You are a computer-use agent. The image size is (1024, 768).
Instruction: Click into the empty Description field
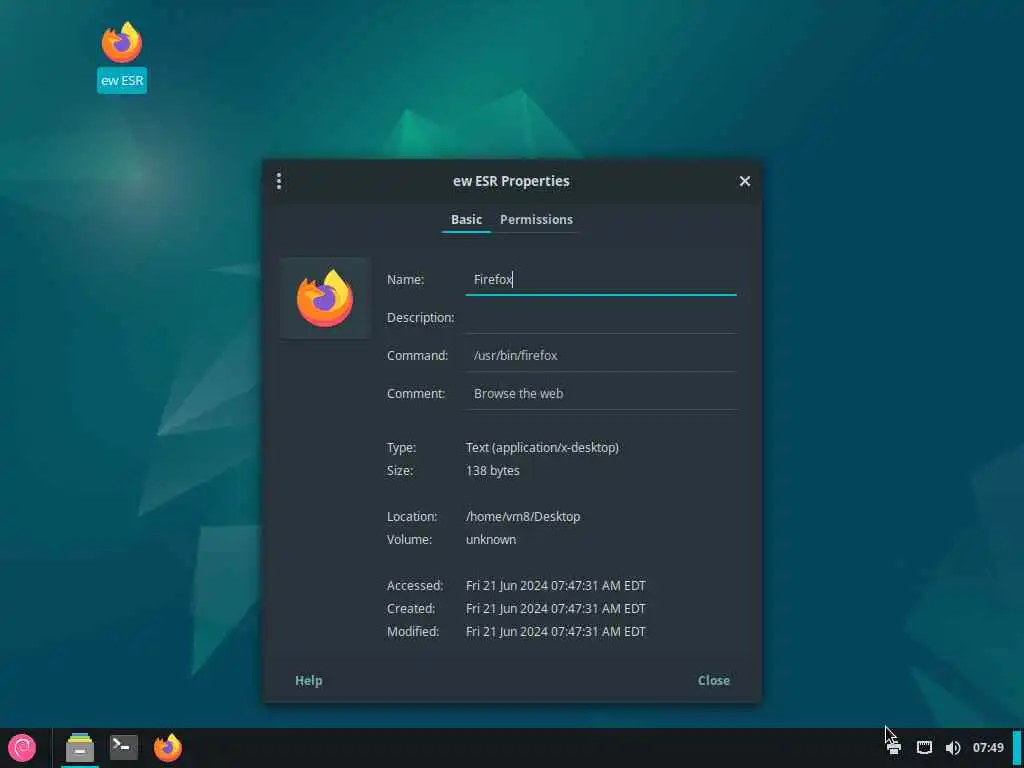pos(601,317)
